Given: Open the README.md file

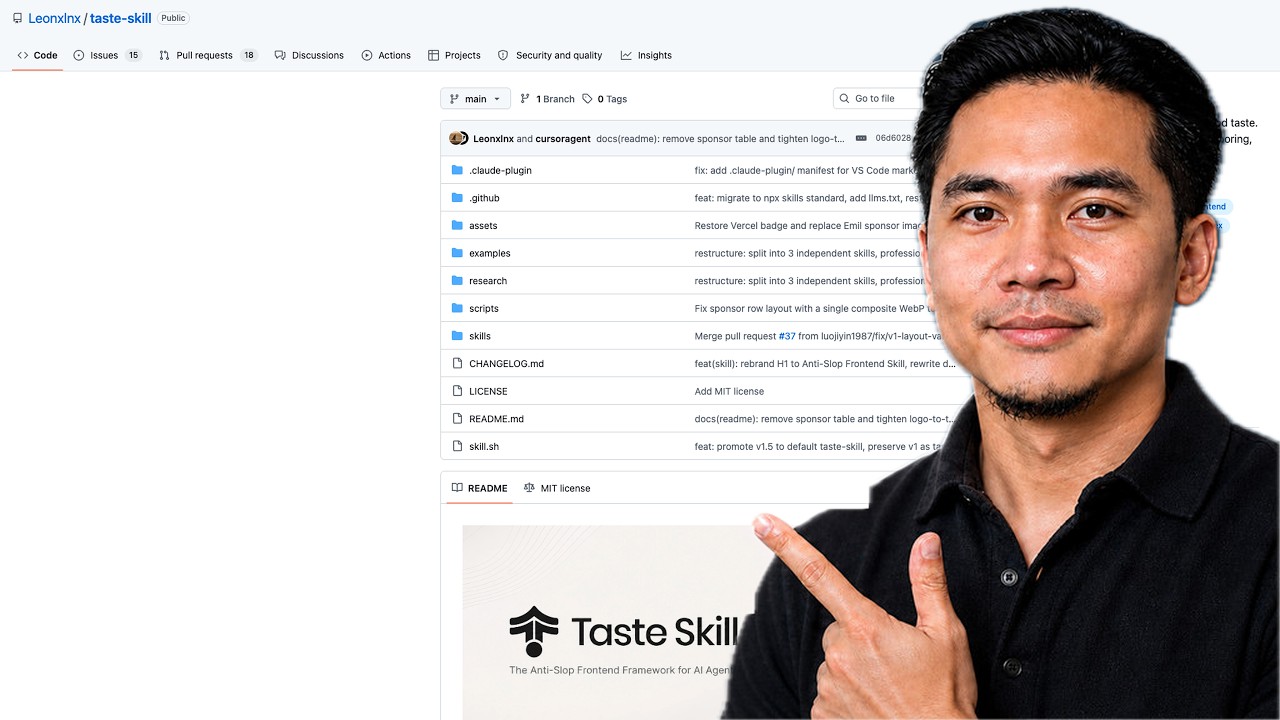Looking at the screenshot, I should tap(496, 419).
